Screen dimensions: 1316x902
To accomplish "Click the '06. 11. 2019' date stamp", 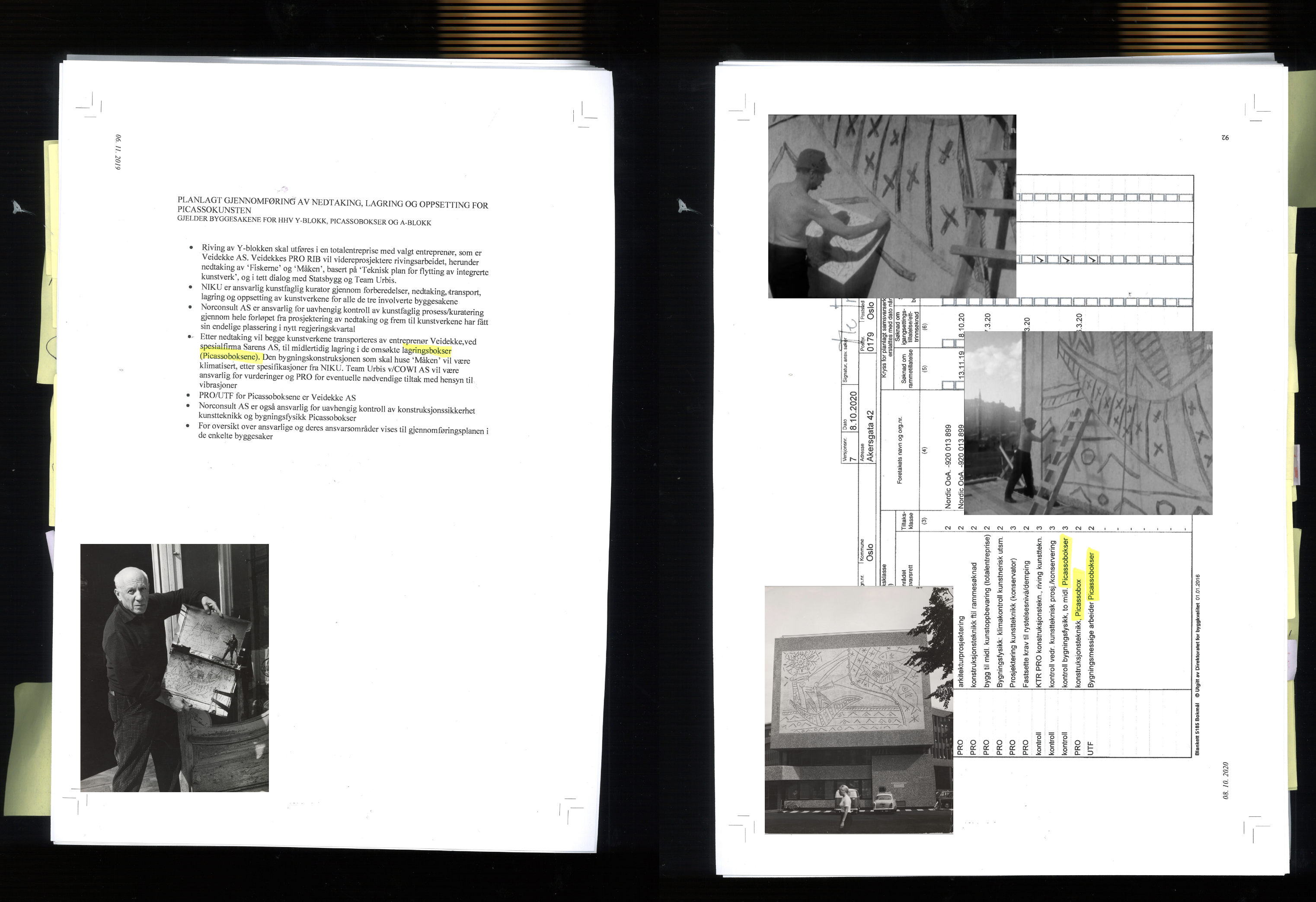I will pos(118,152).
